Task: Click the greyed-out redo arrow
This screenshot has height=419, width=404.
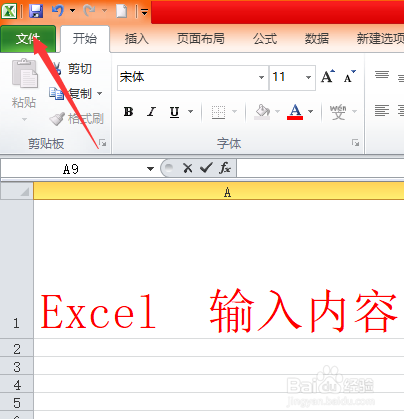Action: point(89,11)
